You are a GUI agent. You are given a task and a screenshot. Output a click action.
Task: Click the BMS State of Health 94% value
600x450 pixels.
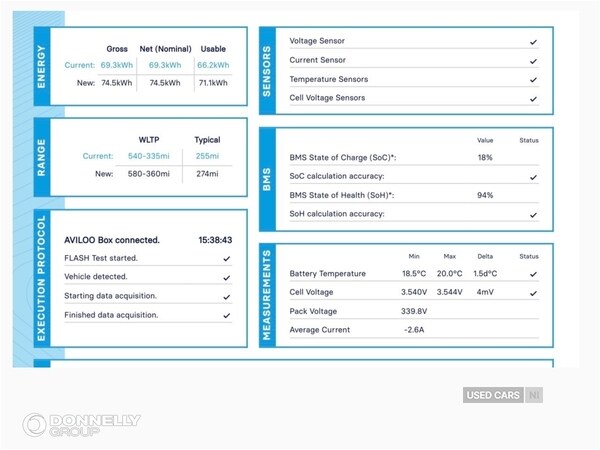click(485, 195)
